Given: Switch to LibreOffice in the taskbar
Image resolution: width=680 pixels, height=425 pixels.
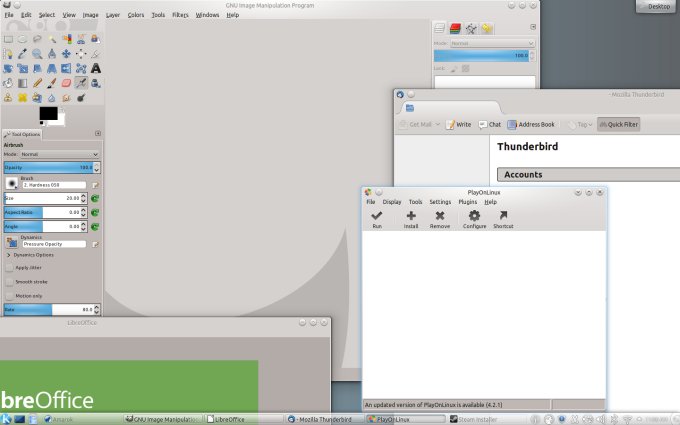Looking at the screenshot, I should (244, 419).
